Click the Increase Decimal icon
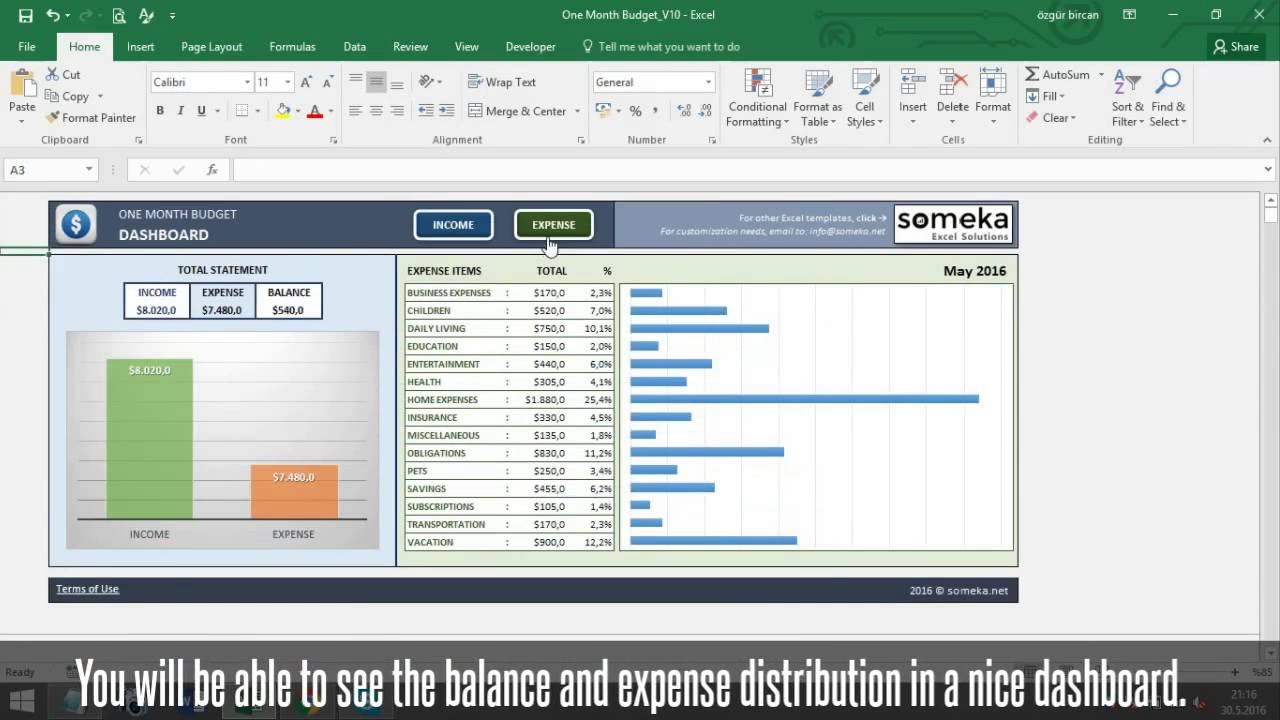The width and height of the screenshot is (1280, 720). 684,111
